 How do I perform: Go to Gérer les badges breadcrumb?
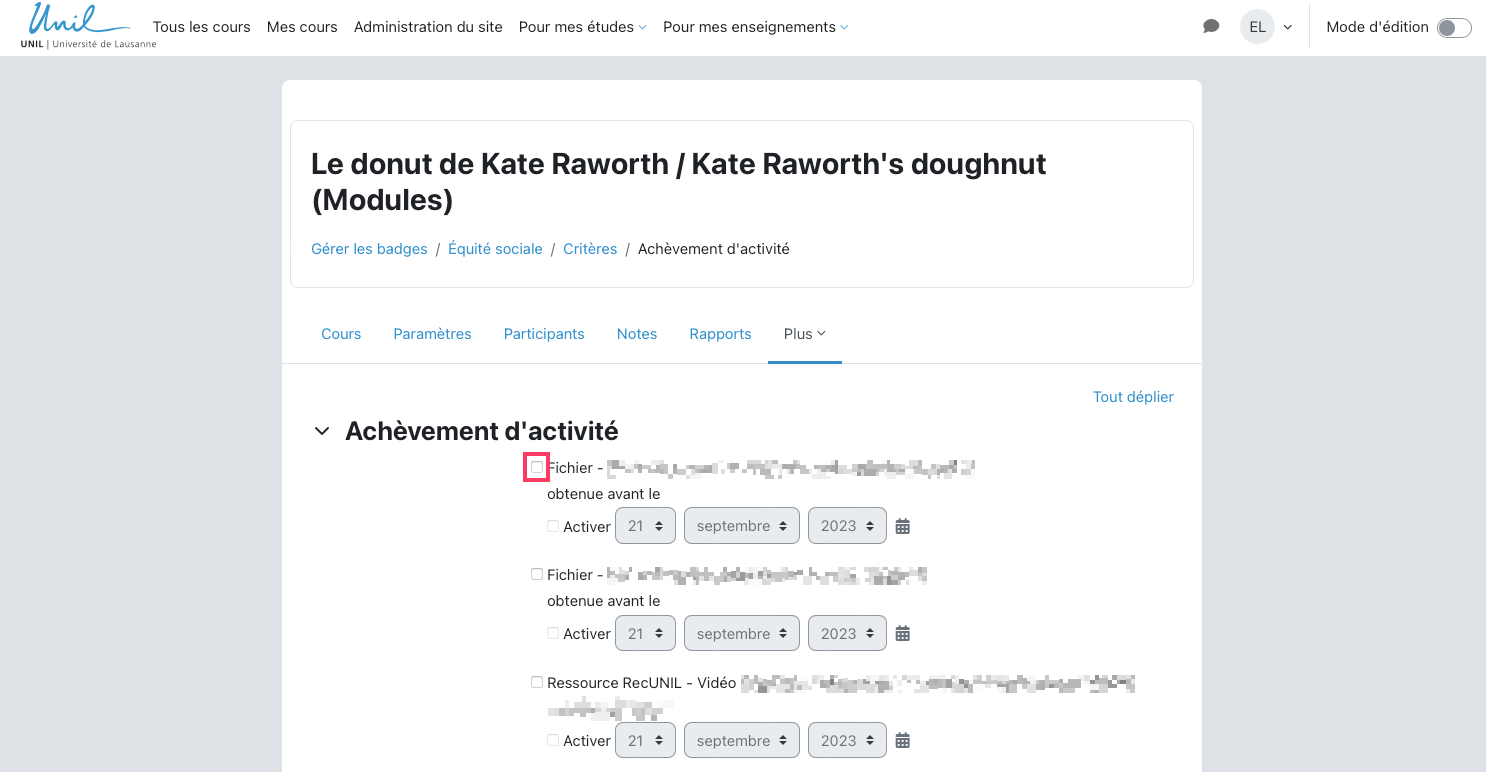point(369,249)
